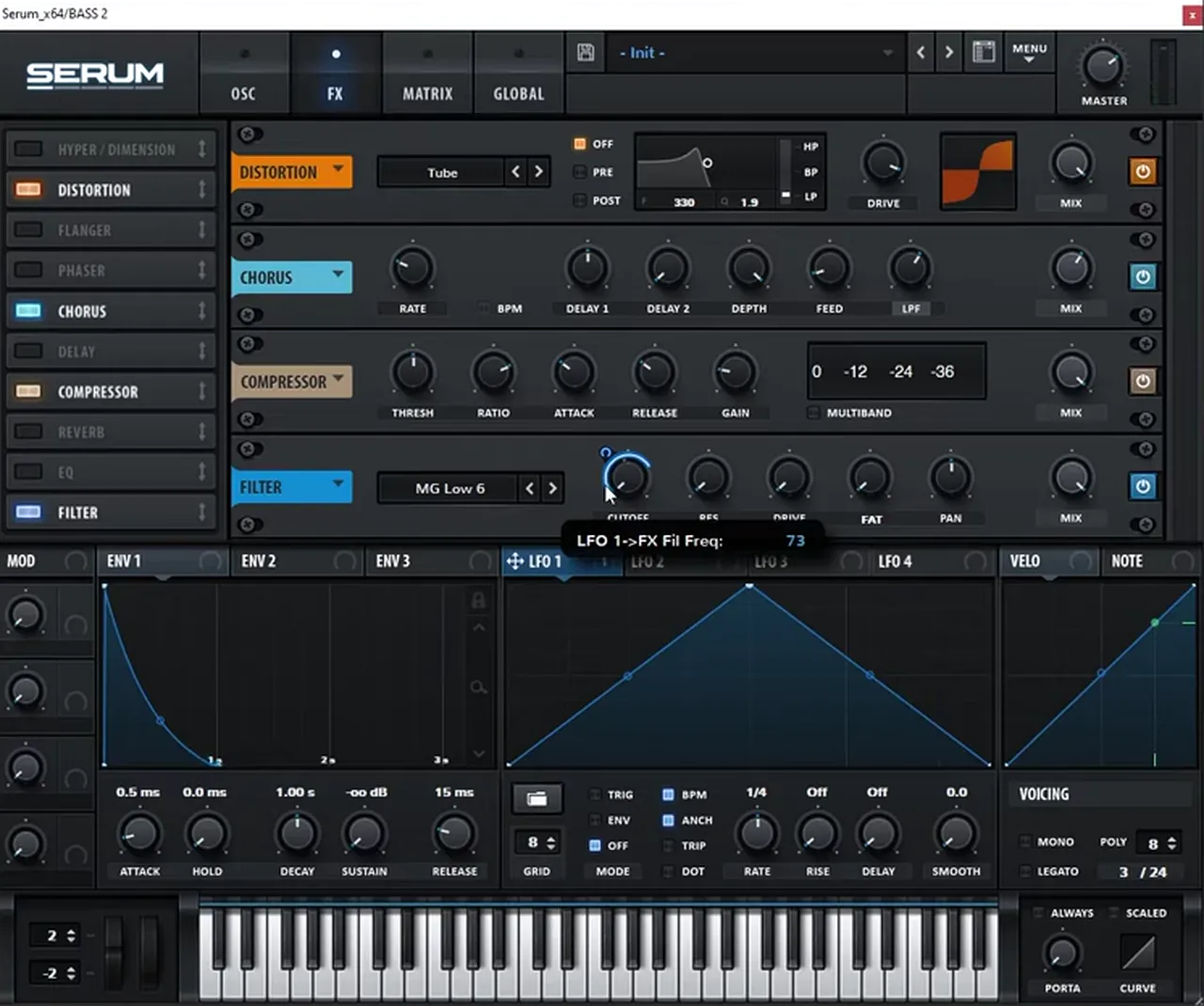Open the FILTER module dropdown
This screenshot has width=1204, height=1006.
pos(292,487)
